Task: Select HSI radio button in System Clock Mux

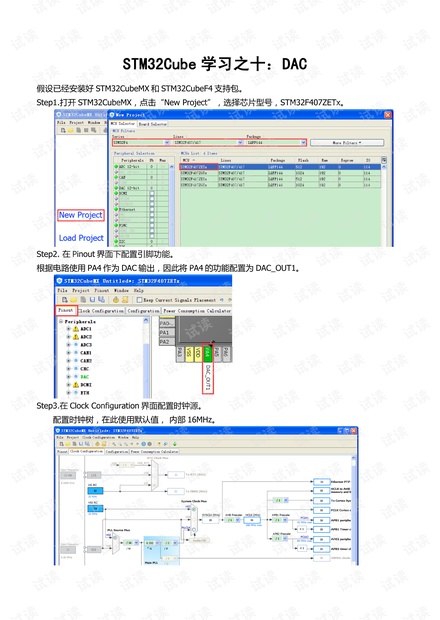Action: pos(194,510)
